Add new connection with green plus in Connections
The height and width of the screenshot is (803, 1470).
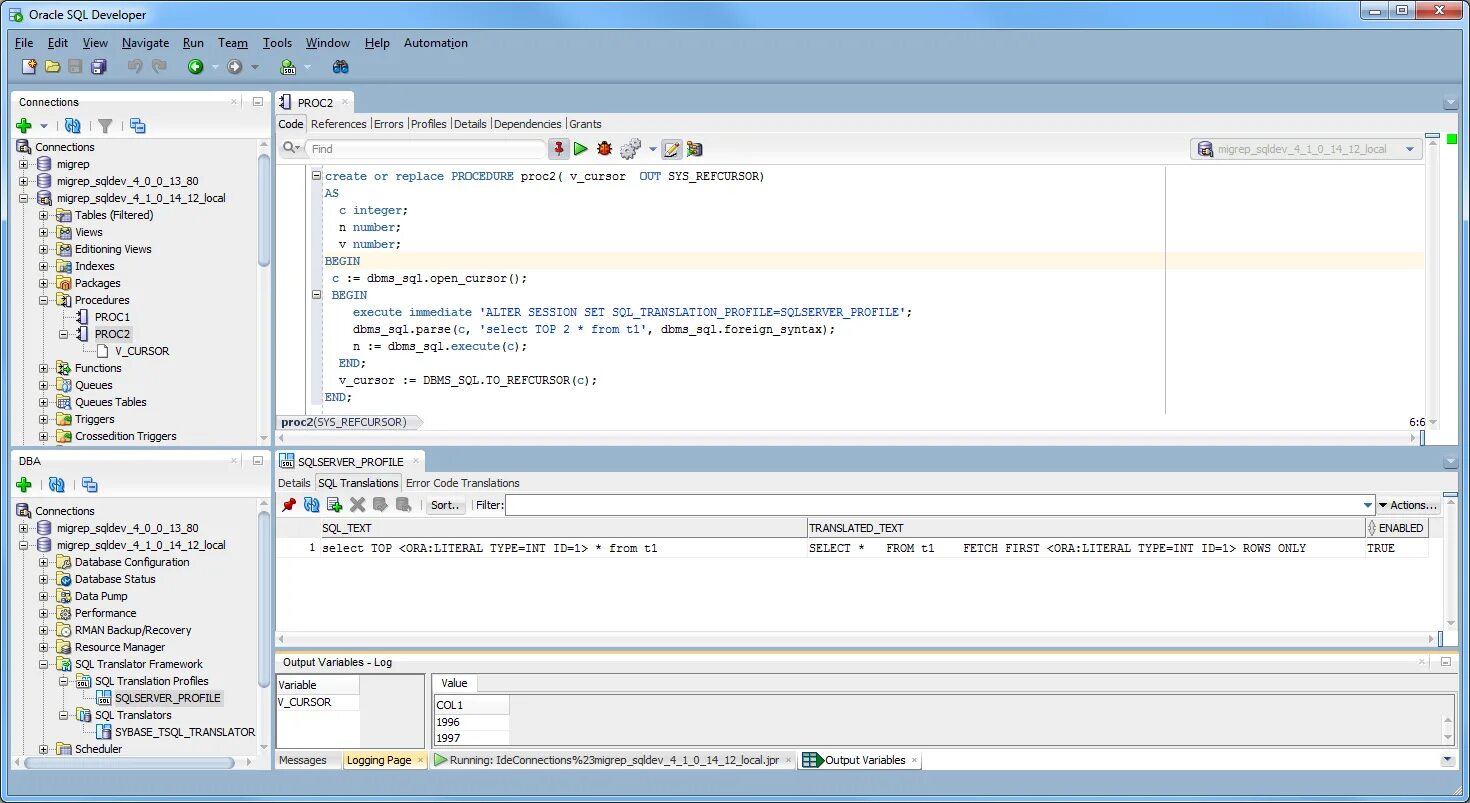(24, 126)
